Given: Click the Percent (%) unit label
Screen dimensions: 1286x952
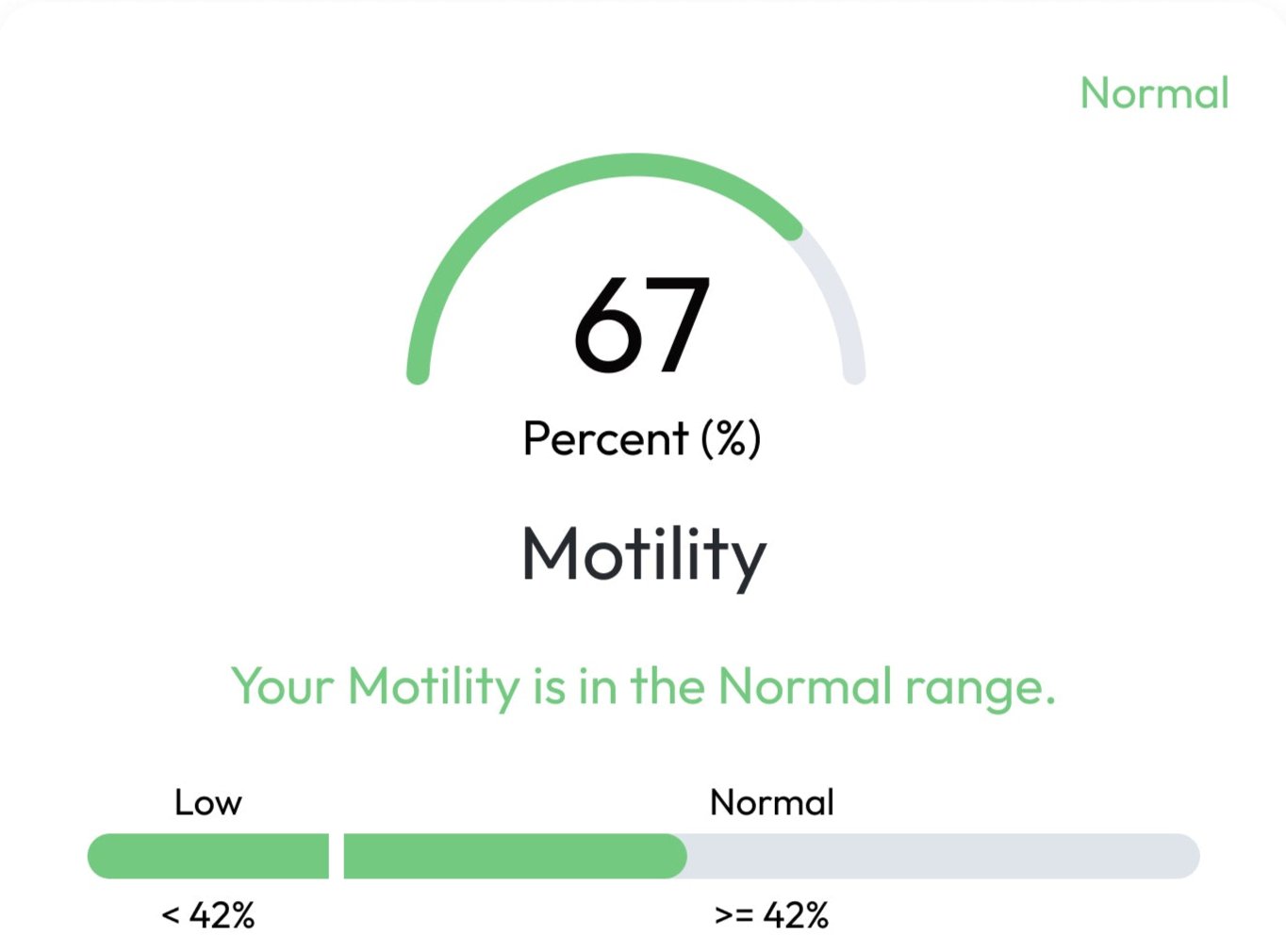Looking at the screenshot, I should click(641, 438).
